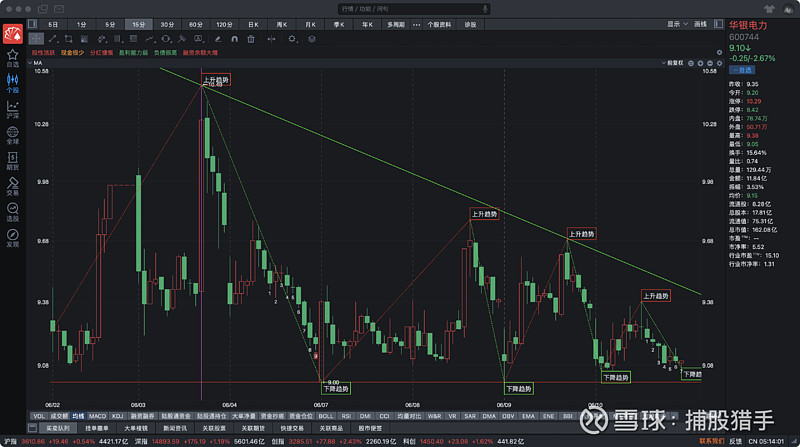Viewport: 800px width, 447px height.
Task: Click 联系我们 contact link in status bar
Action: [x=711, y=441]
